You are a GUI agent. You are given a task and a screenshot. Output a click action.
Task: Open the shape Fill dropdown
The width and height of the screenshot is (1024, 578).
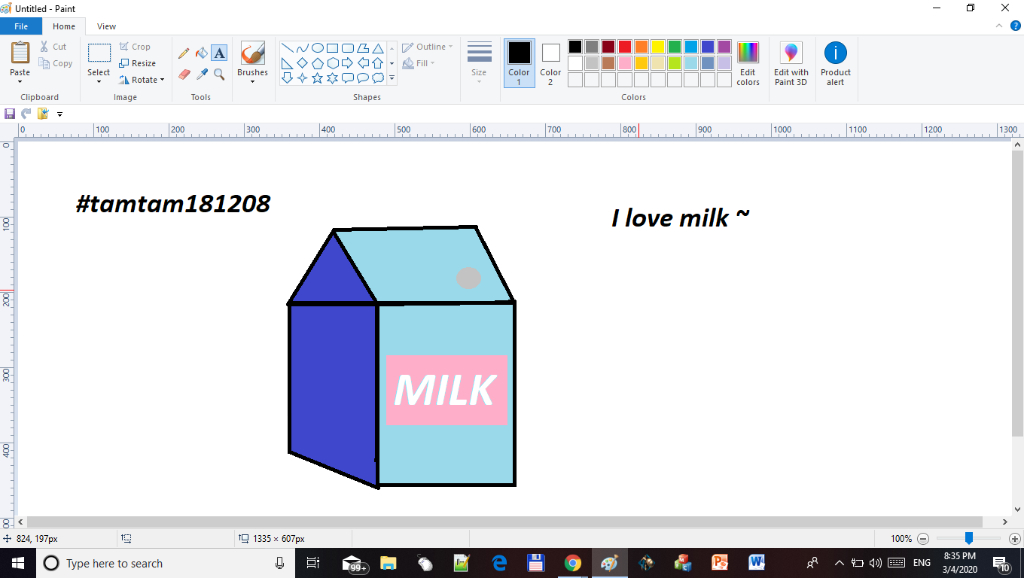[419, 63]
